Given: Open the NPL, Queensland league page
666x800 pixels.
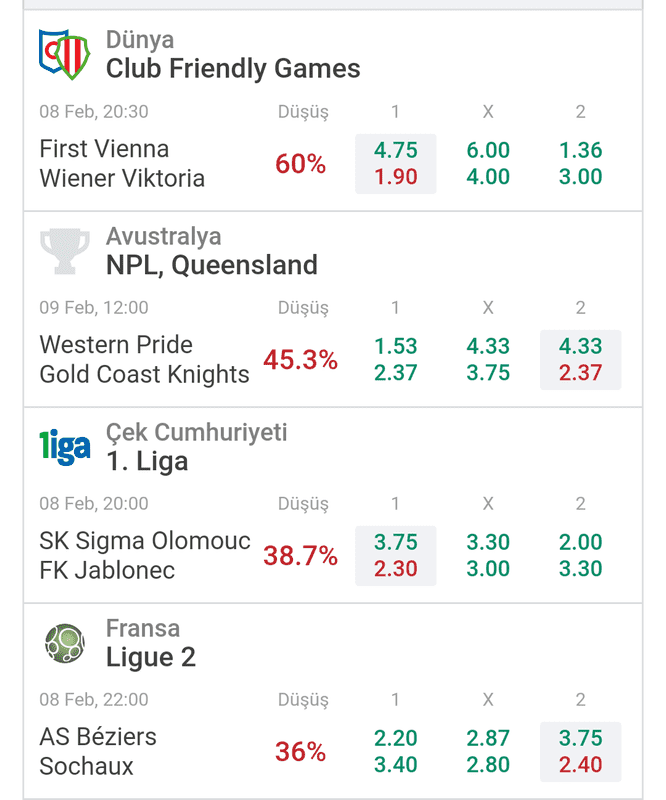Looking at the screenshot, I should pyautogui.click(x=212, y=265).
